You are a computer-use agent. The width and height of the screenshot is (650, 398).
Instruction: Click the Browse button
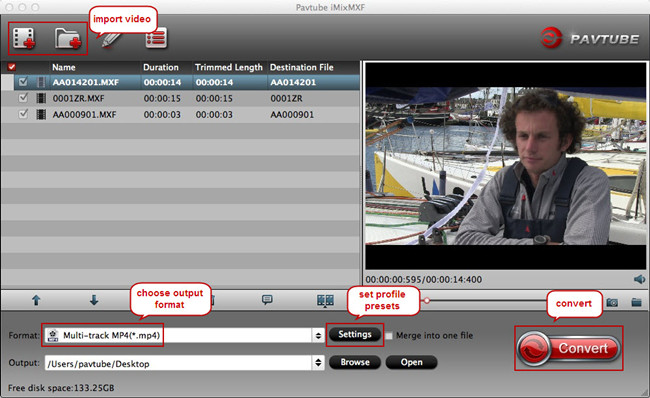(x=355, y=362)
